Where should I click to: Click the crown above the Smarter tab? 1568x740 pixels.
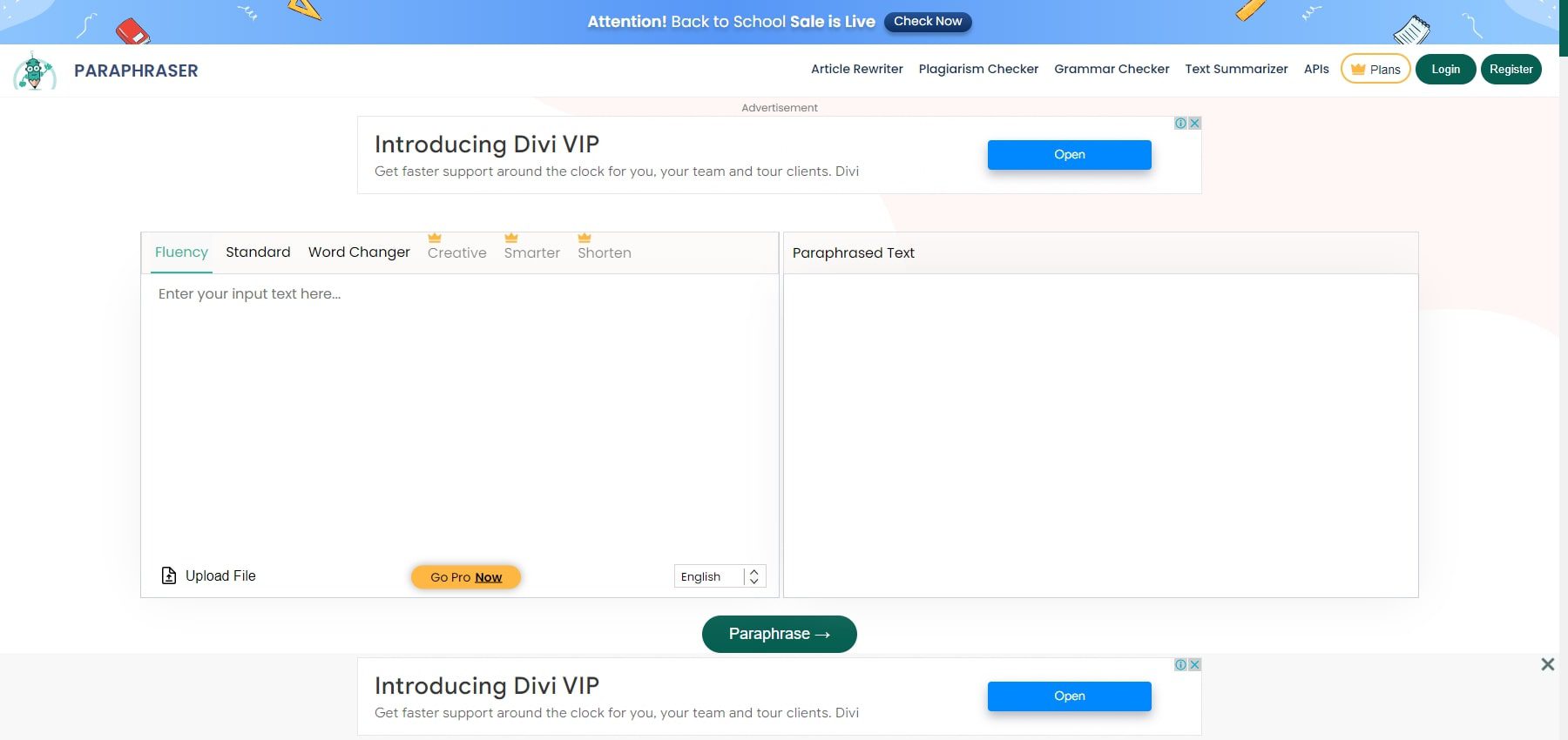(510, 236)
